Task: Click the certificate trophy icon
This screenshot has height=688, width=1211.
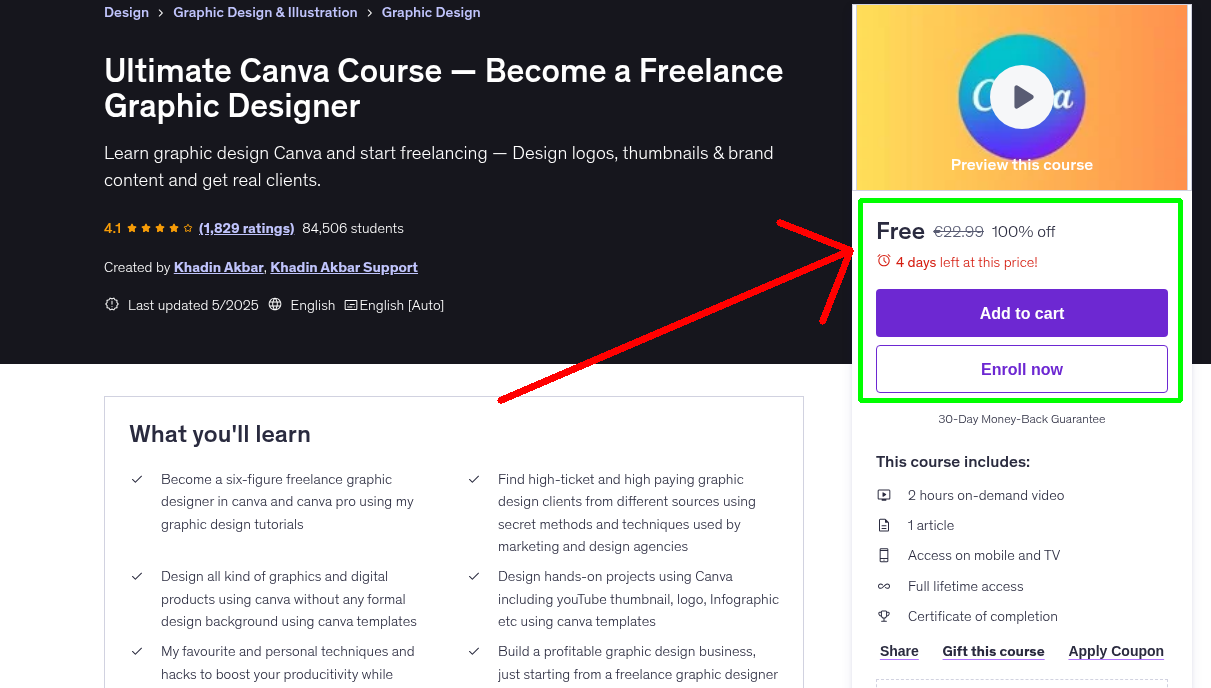Action: click(x=884, y=616)
